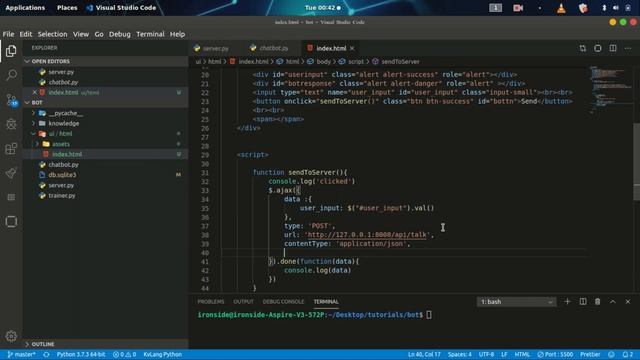Open the notifications bell in status bar
This screenshot has width=640, height=360.
(x=628, y=354)
